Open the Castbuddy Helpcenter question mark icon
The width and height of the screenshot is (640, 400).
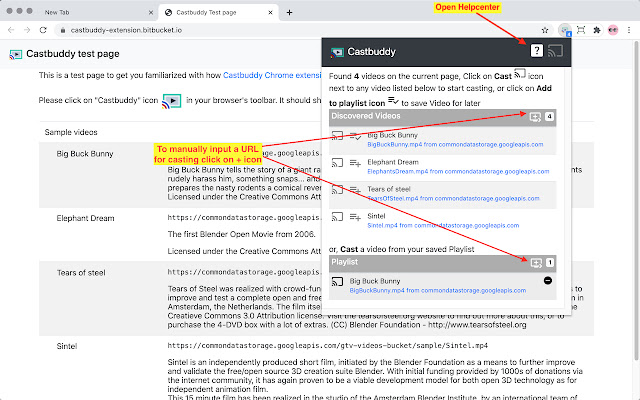pos(536,51)
